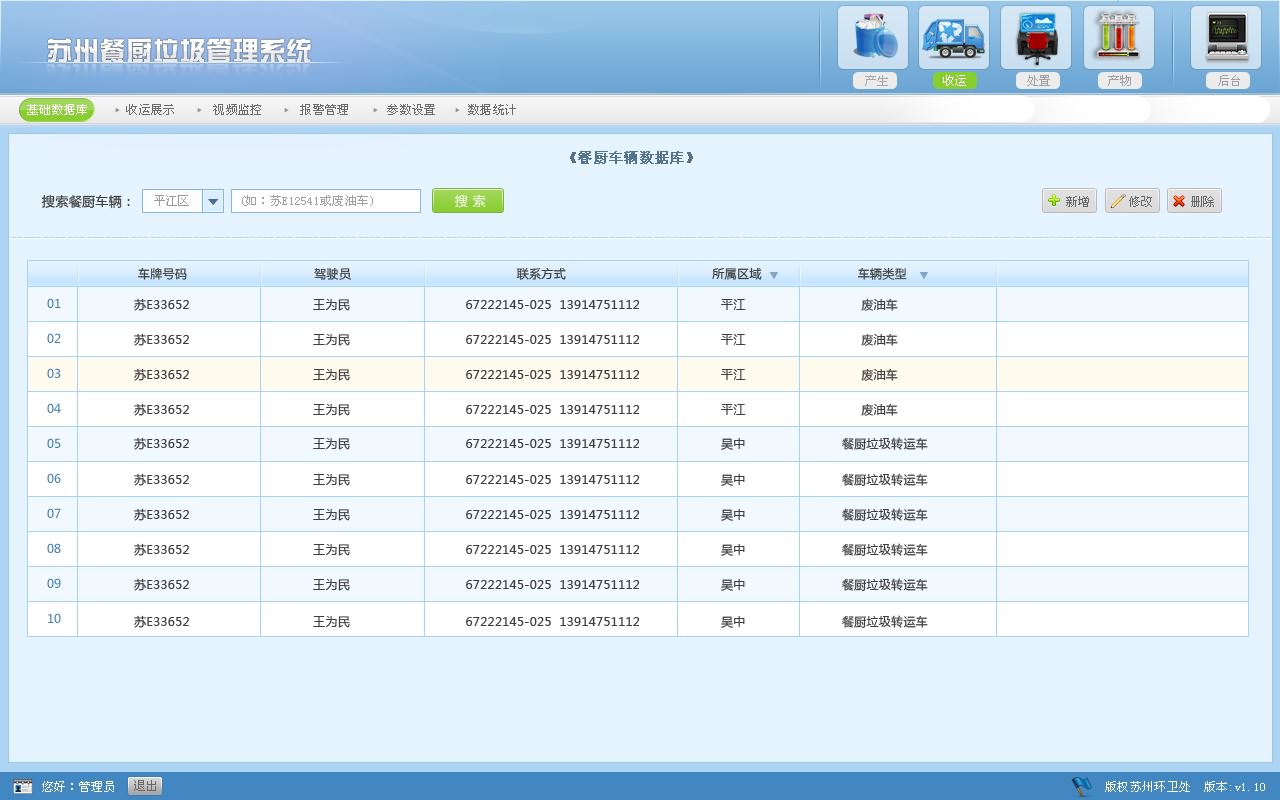The height and width of the screenshot is (800, 1280).
Task: Click the 车牌号码 column header
Action: pyautogui.click(x=162, y=274)
